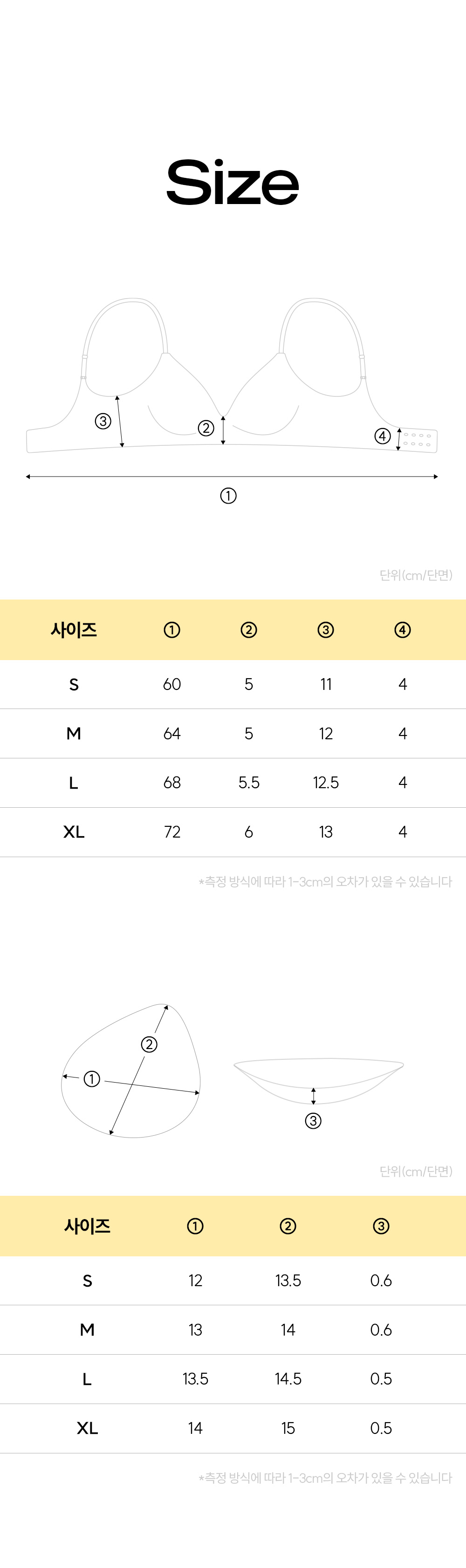
Task: Click the 13.5 value in the pad table S row
Action: pyautogui.click(x=288, y=1280)
